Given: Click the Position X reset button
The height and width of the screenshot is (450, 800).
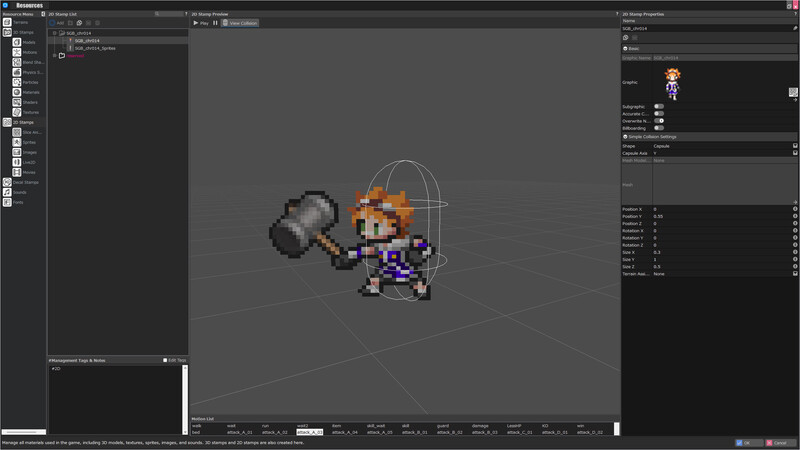Looking at the screenshot, I should [795, 209].
